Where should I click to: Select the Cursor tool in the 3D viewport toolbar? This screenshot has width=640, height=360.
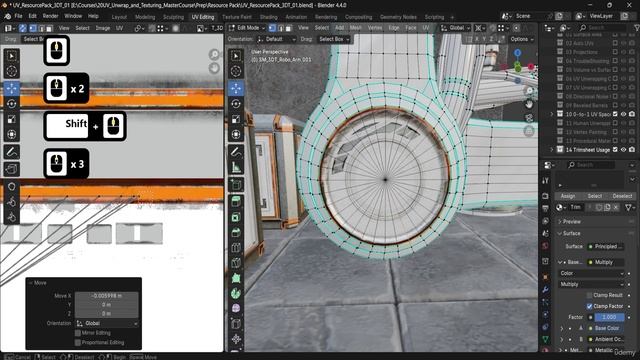click(236, 71)
